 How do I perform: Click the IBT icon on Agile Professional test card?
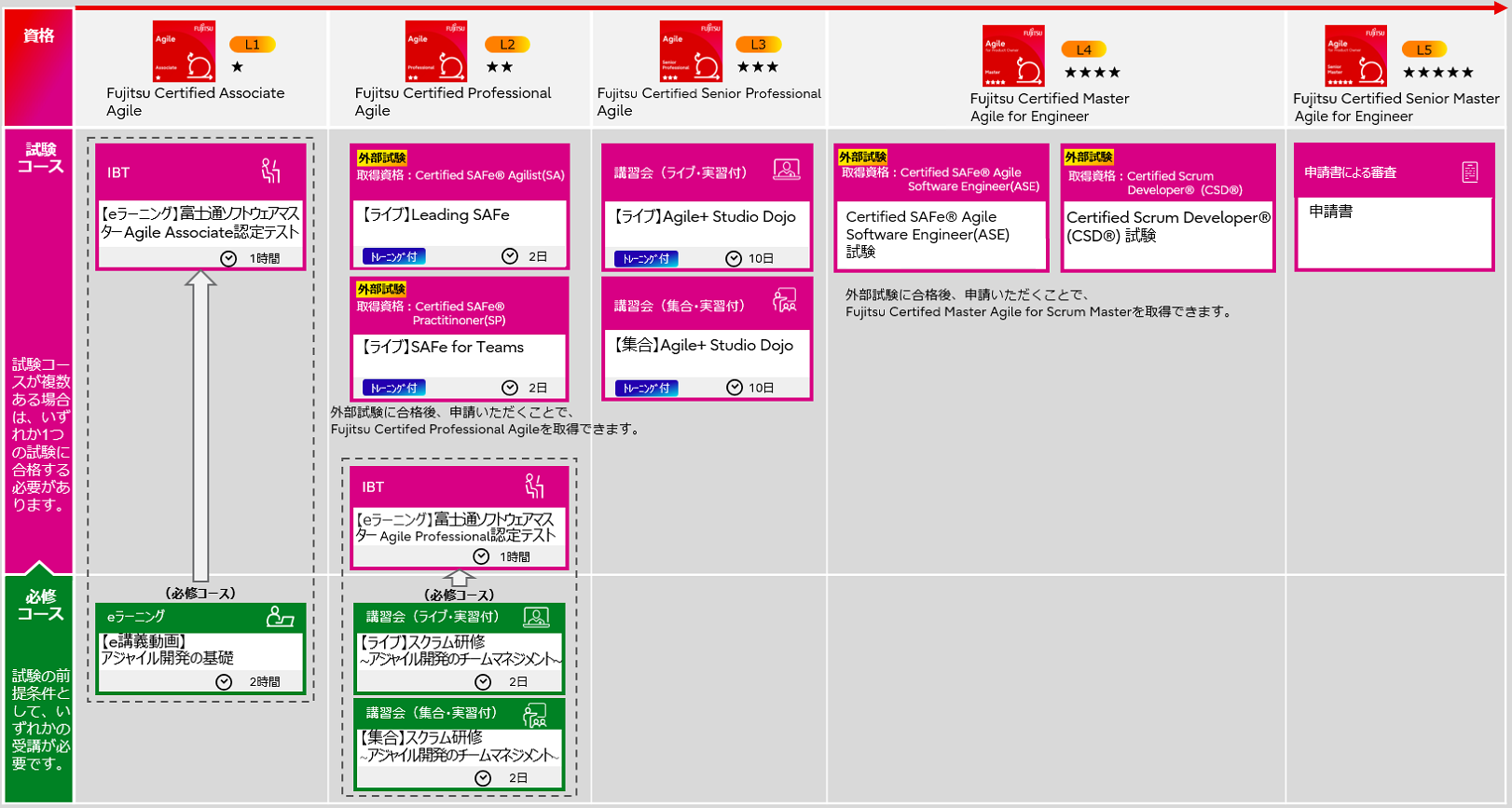click(x=535, y=486)
